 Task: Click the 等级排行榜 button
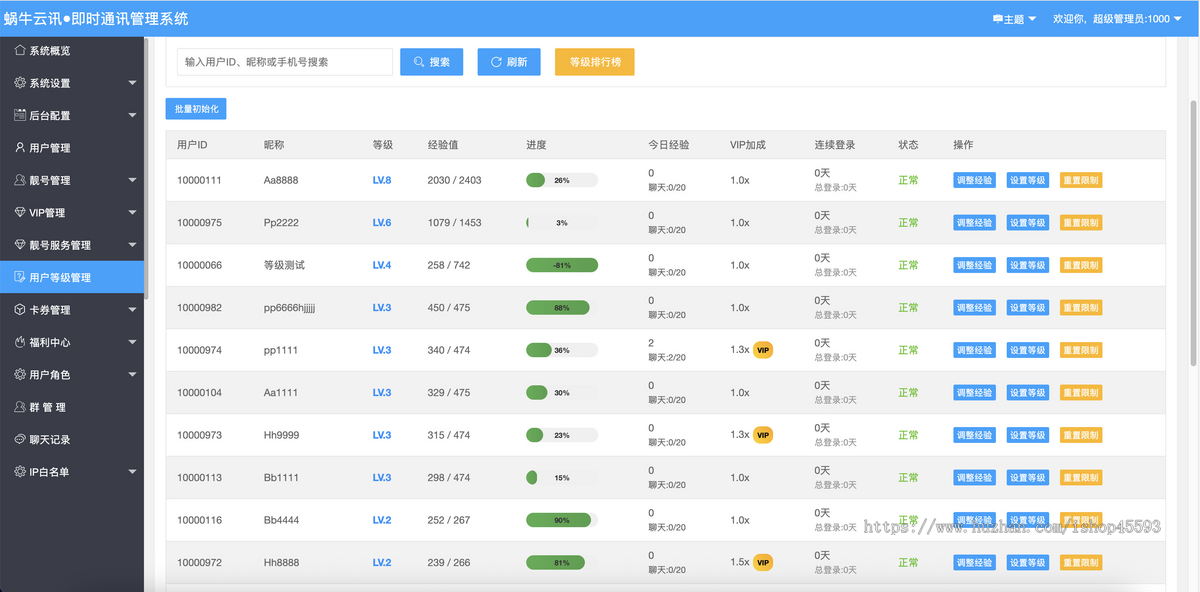pyautogui.click(x=595, y=62)
